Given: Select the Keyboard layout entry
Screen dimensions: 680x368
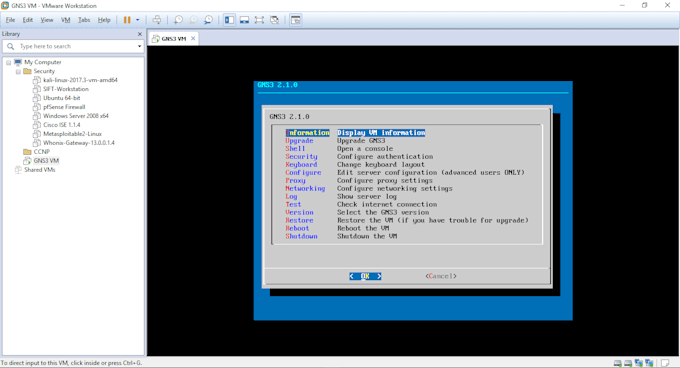Looking at the screenshot, I should 301,165.
